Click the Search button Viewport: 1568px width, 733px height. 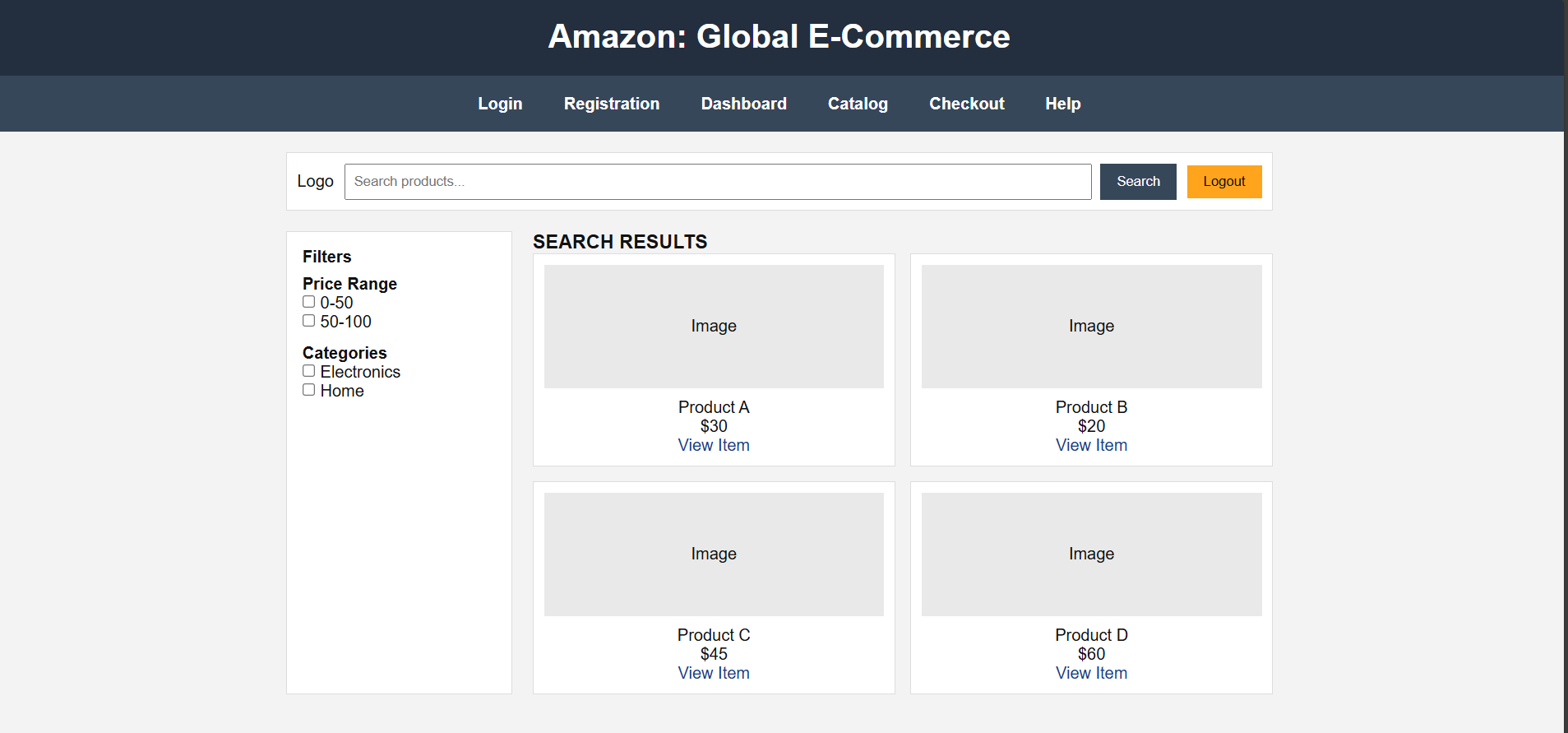click(1138, 182)
